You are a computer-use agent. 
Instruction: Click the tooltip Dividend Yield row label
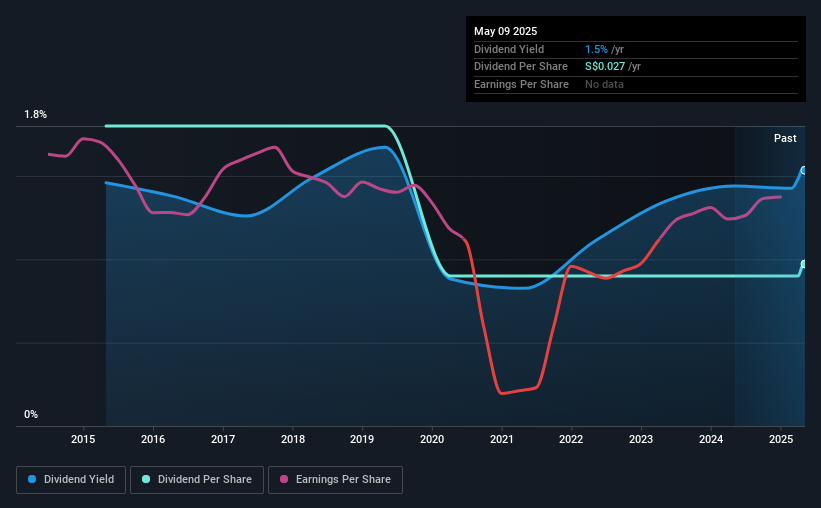(x=509, y=49)
